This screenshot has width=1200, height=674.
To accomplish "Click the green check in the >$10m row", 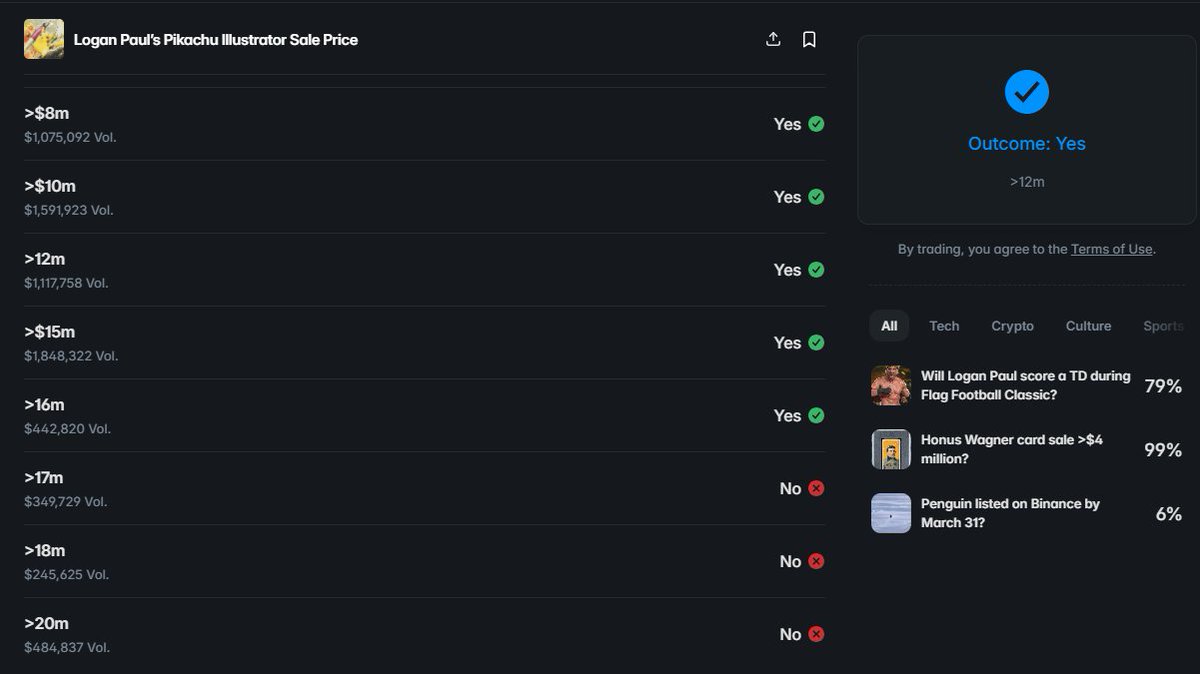I will (816, 197).
